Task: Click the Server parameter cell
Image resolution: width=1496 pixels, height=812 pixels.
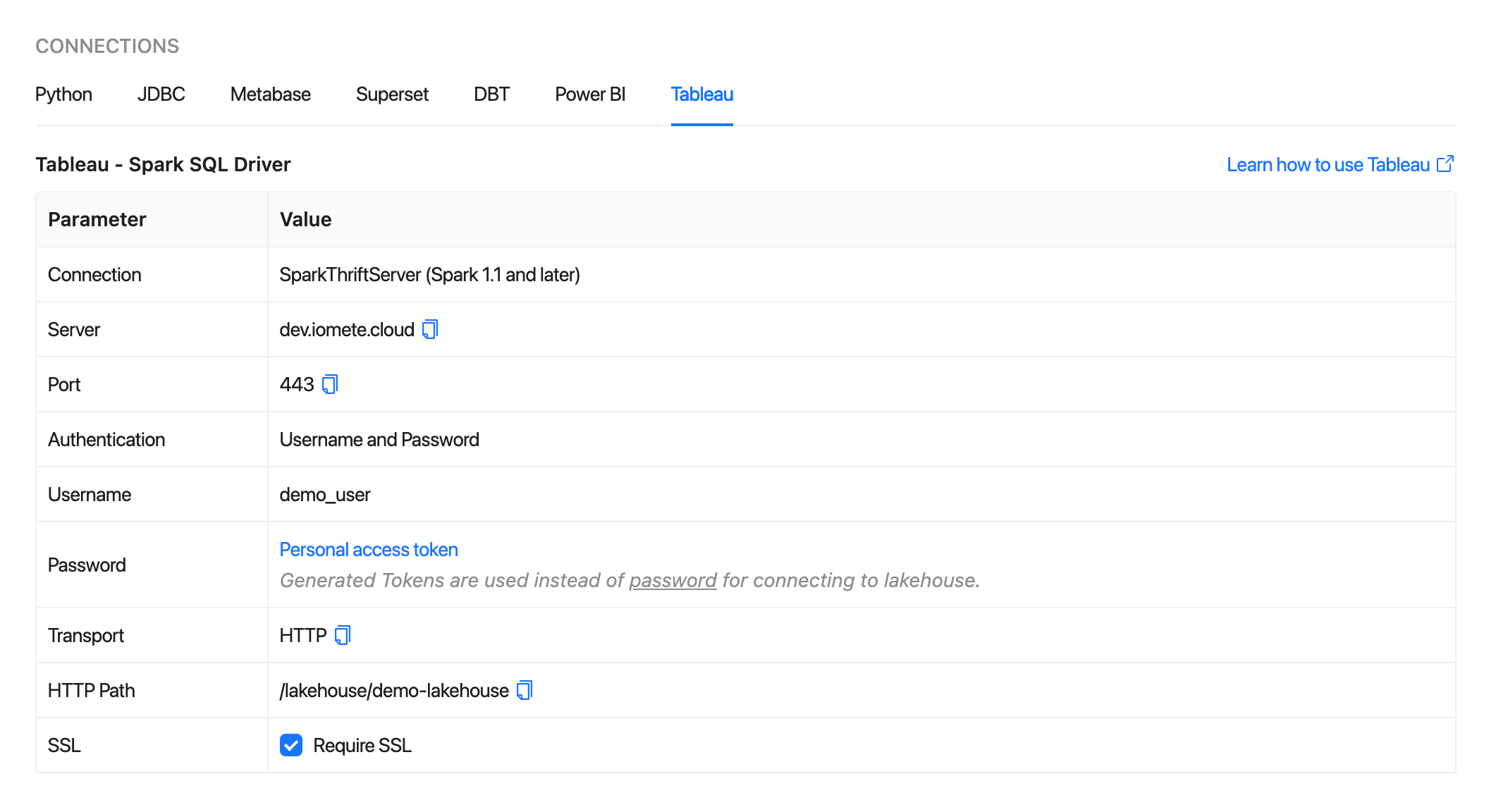Action: [x=152, y=329]
